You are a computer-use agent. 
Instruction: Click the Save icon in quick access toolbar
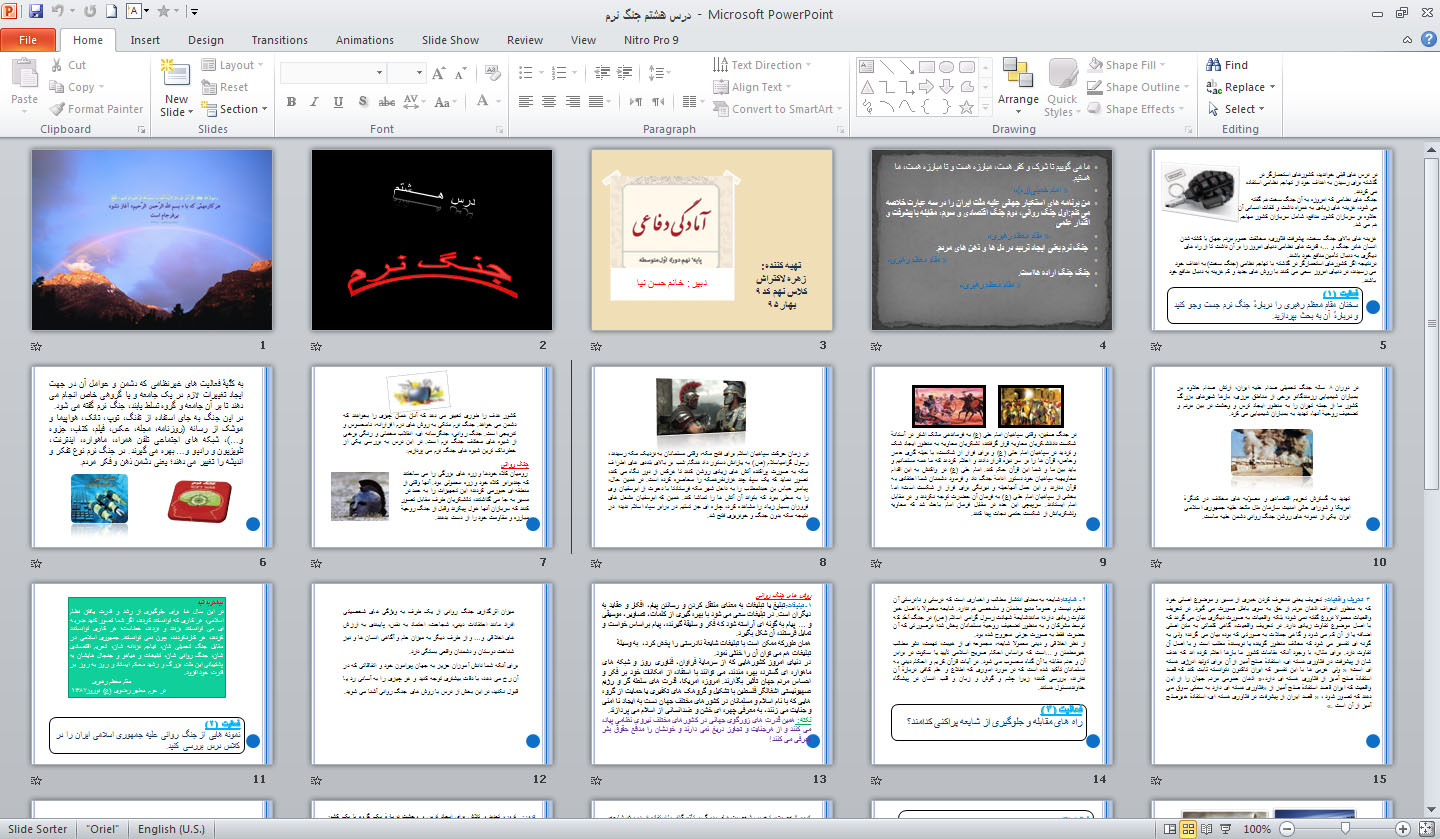(36, 13)
